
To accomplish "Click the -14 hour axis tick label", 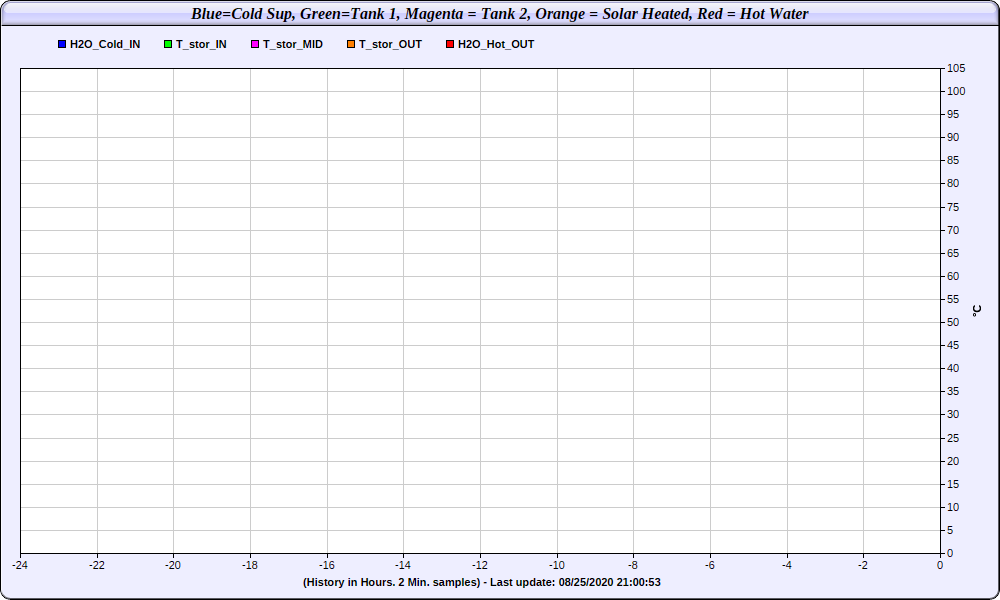I will pos(403,565).
